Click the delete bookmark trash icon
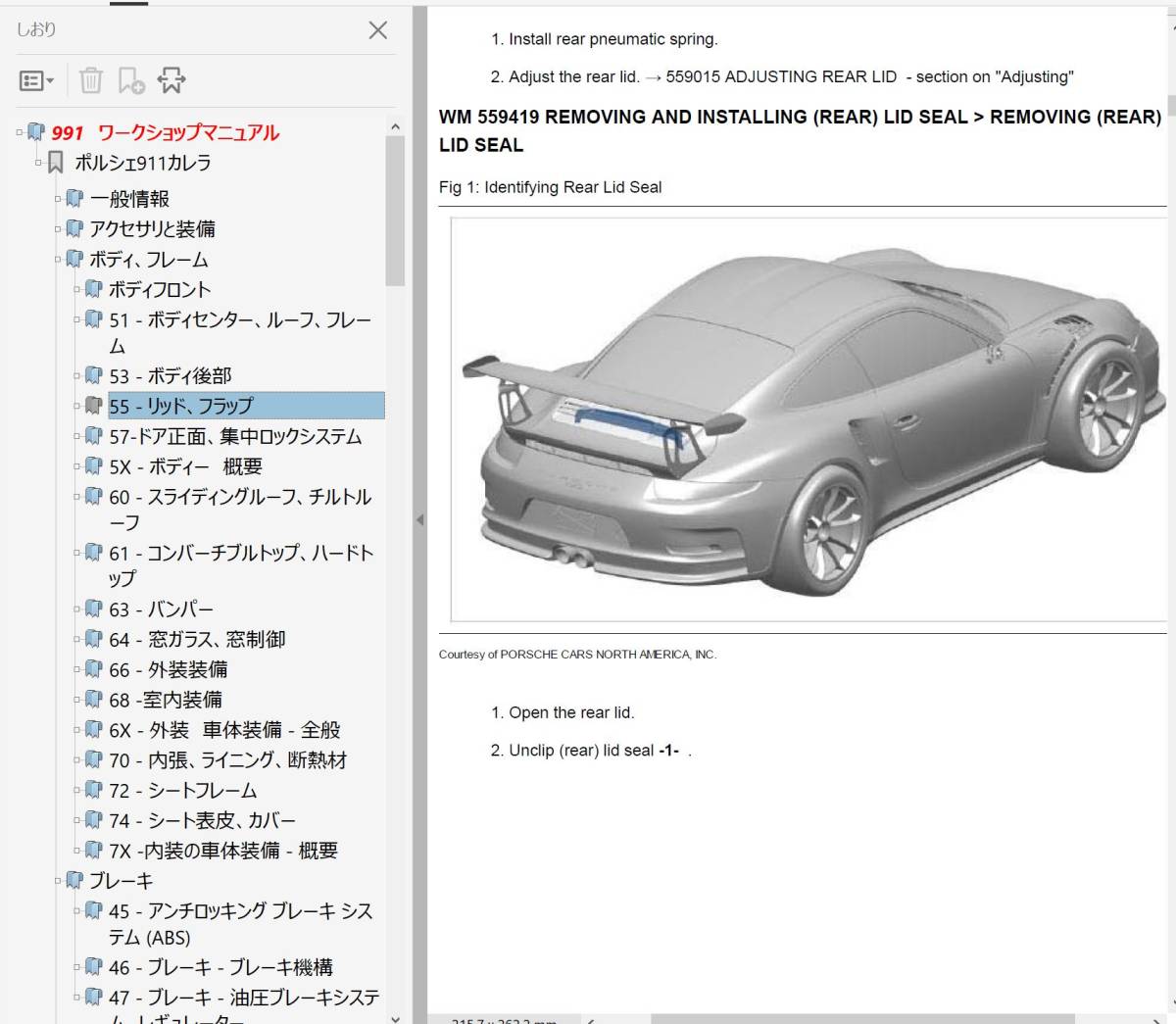This screenshot has height=1024, width=1176. (x=91, y=80)
